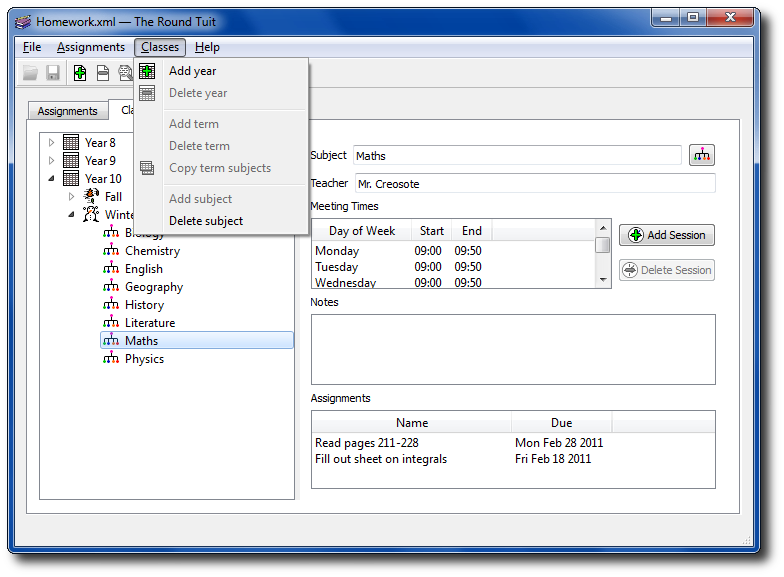Click the open folder toolbar icon

pyautogui.click(x=31, y=73)
